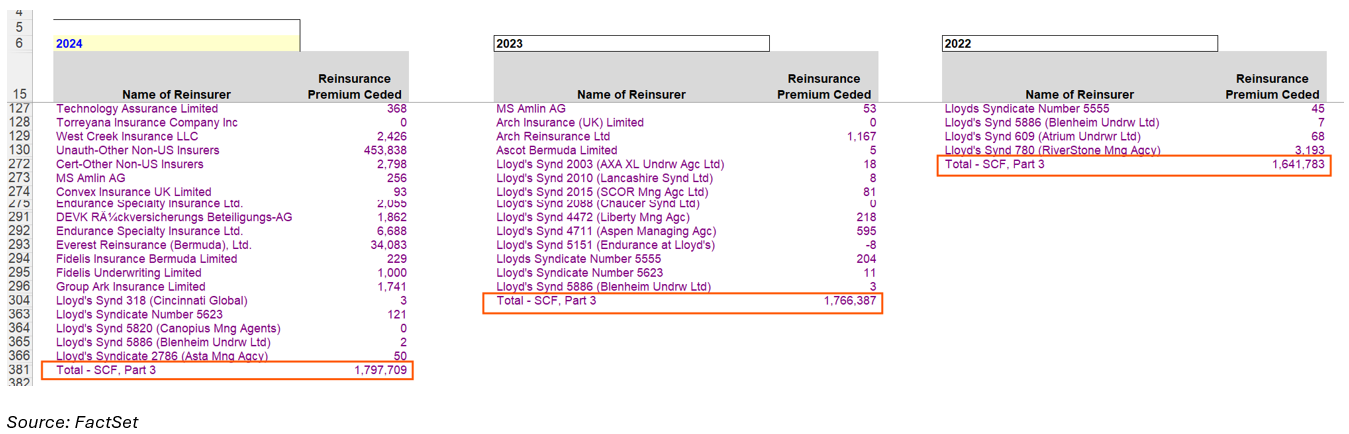This screenshot has height=434, width=1349.
Task: Select the 2,426 premium value
Action: pyautogui.click(x=391, y=136)
